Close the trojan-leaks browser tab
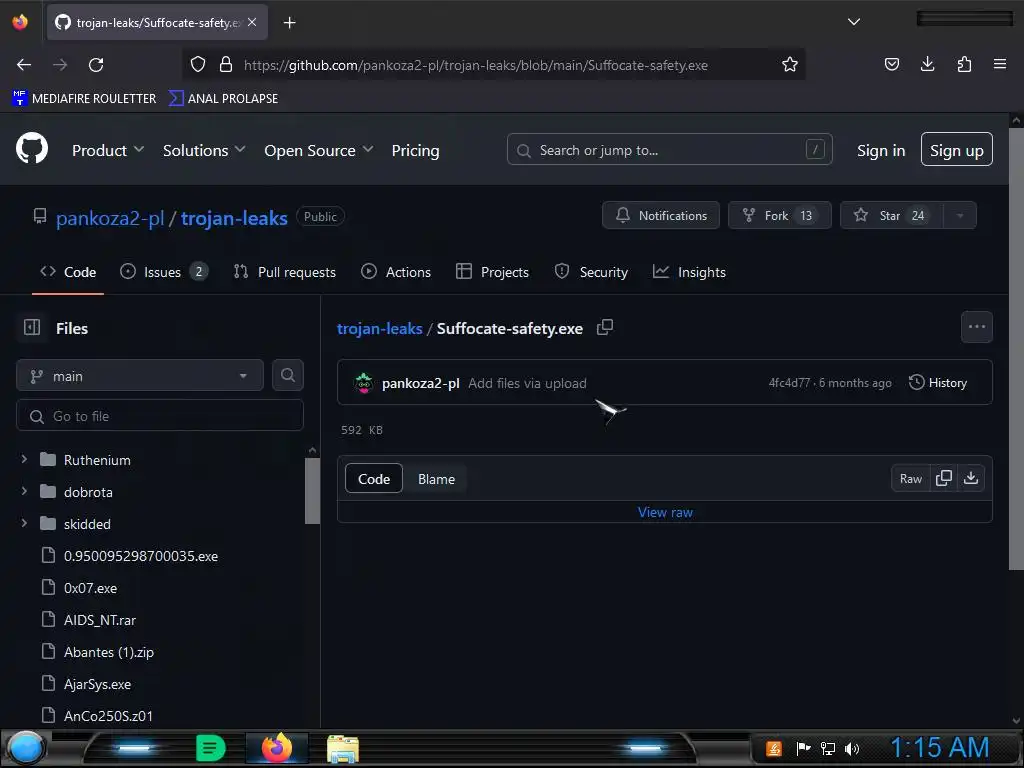The height and width of the screenshot is (768, 1024). [x=252, y=22]
